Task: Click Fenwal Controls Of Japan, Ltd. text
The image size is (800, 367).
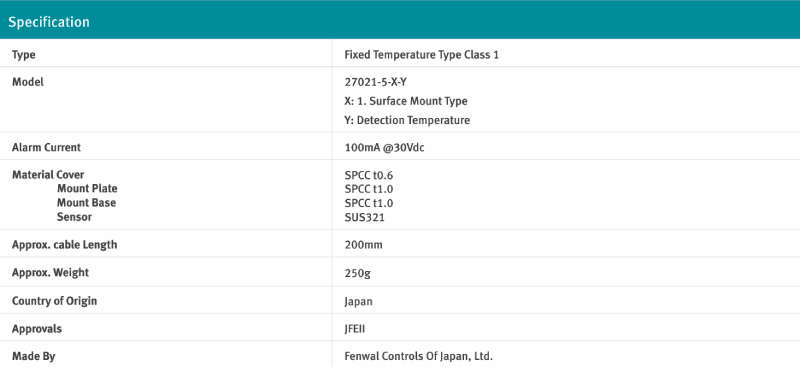Action: pos(419,356)
